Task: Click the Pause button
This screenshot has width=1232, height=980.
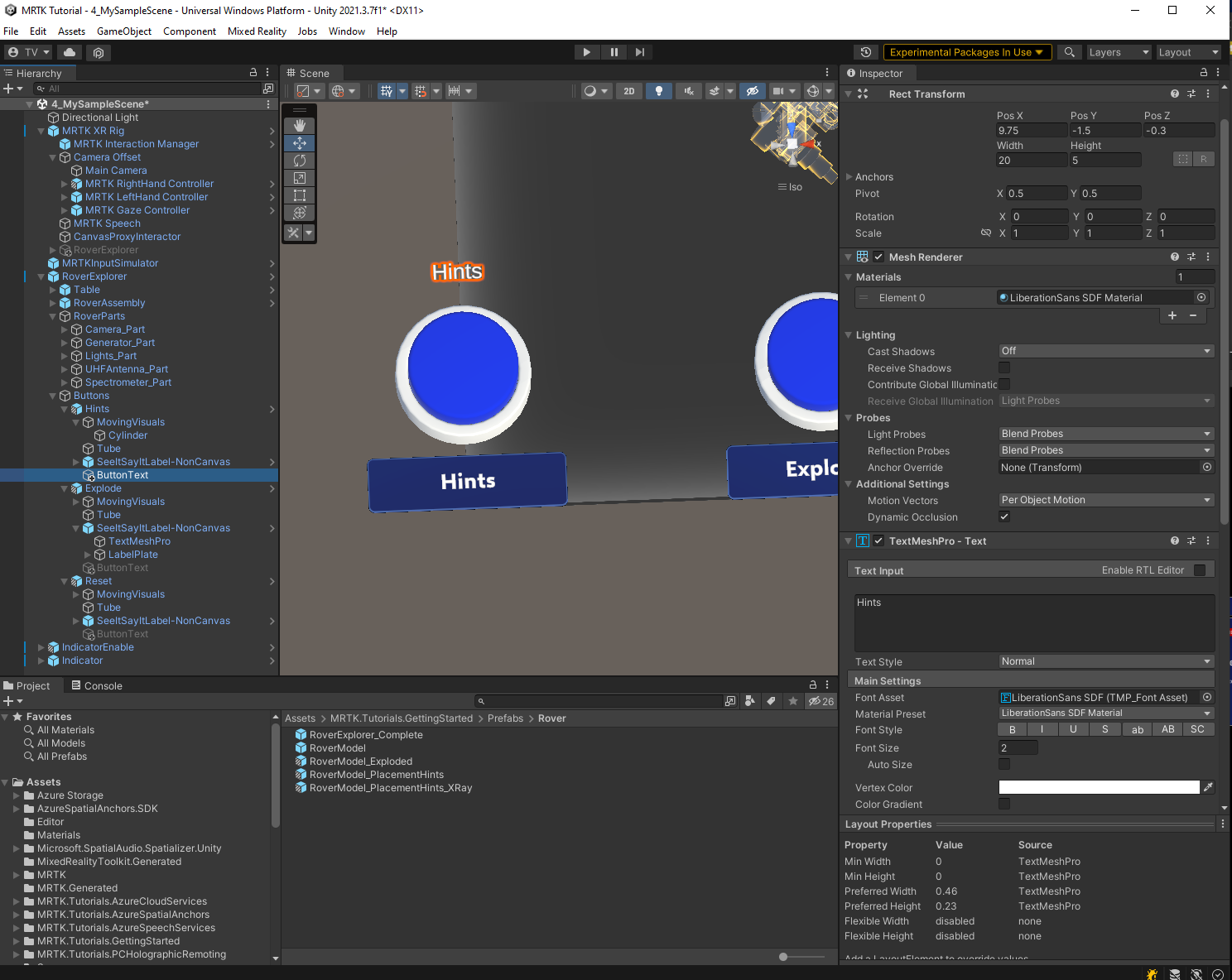Action: click(614, 52)
